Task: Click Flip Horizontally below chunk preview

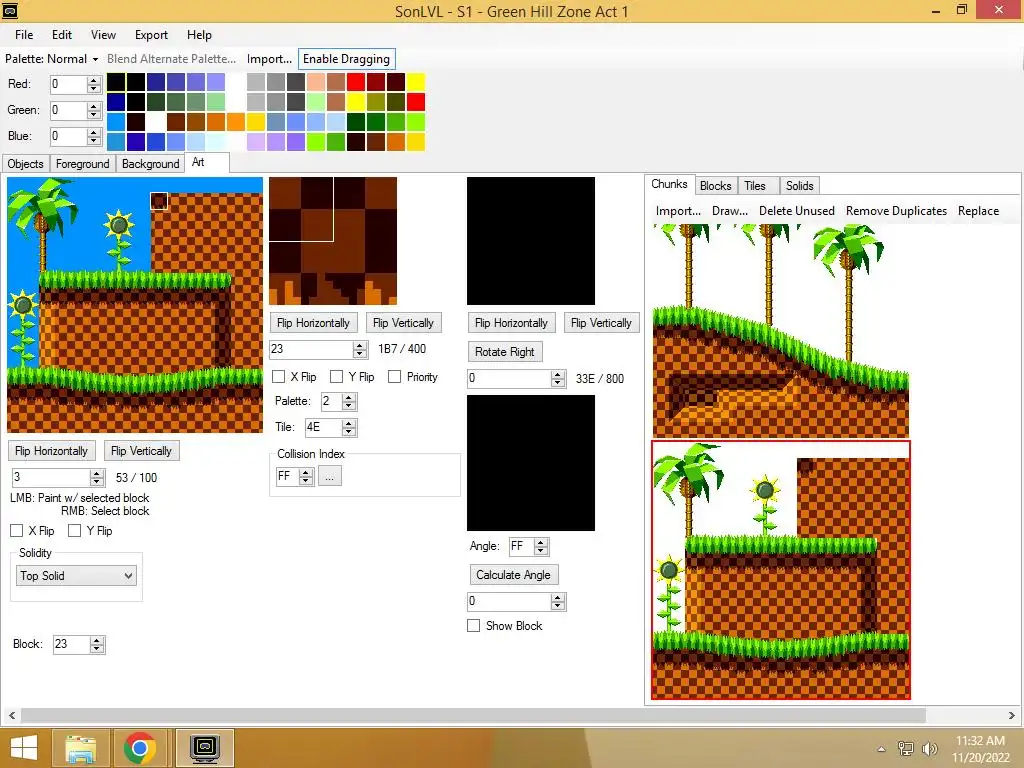Action: pyautogui.click(x=52, y=451)
